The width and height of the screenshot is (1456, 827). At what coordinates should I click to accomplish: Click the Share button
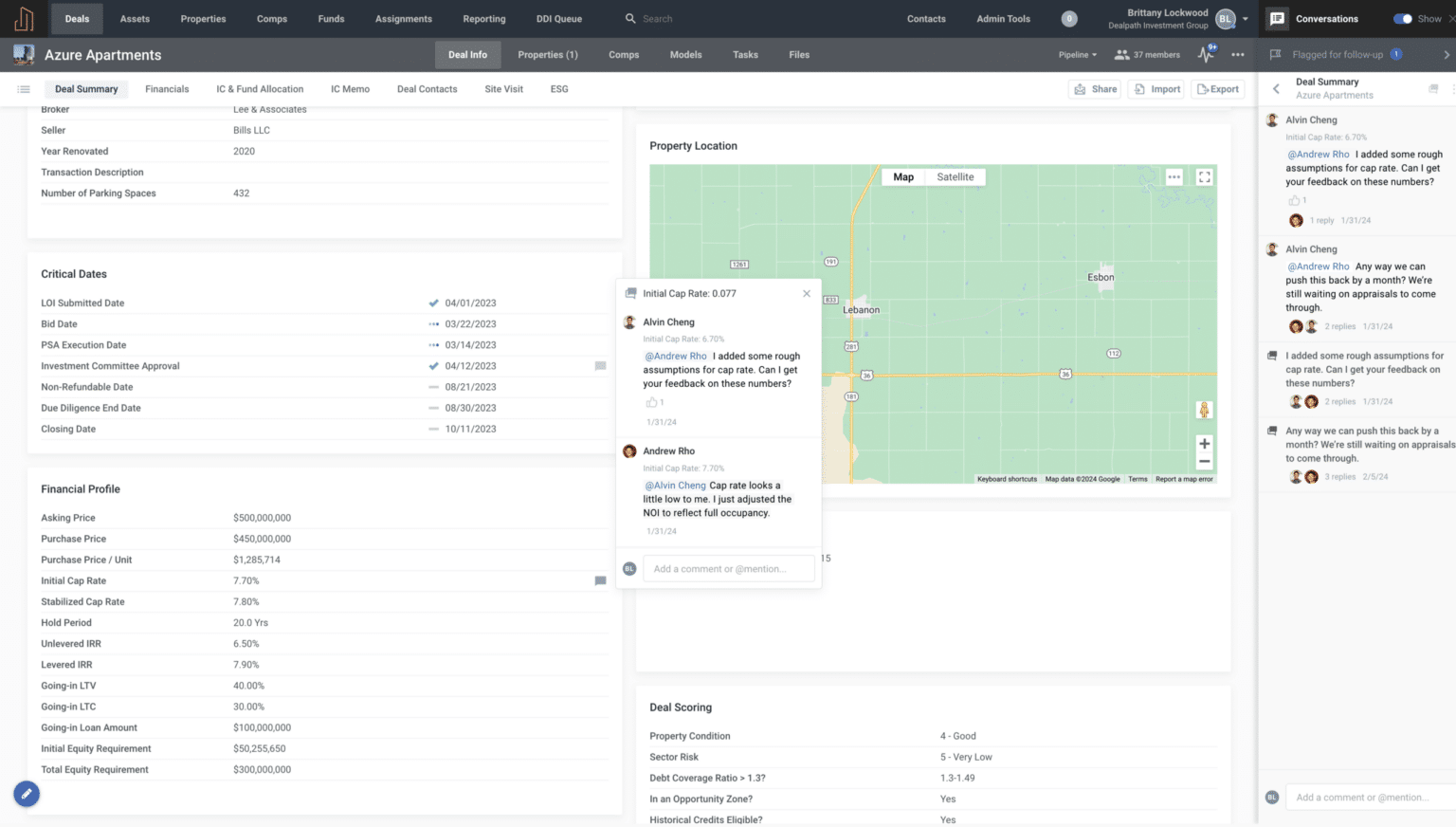(1095, 89)
